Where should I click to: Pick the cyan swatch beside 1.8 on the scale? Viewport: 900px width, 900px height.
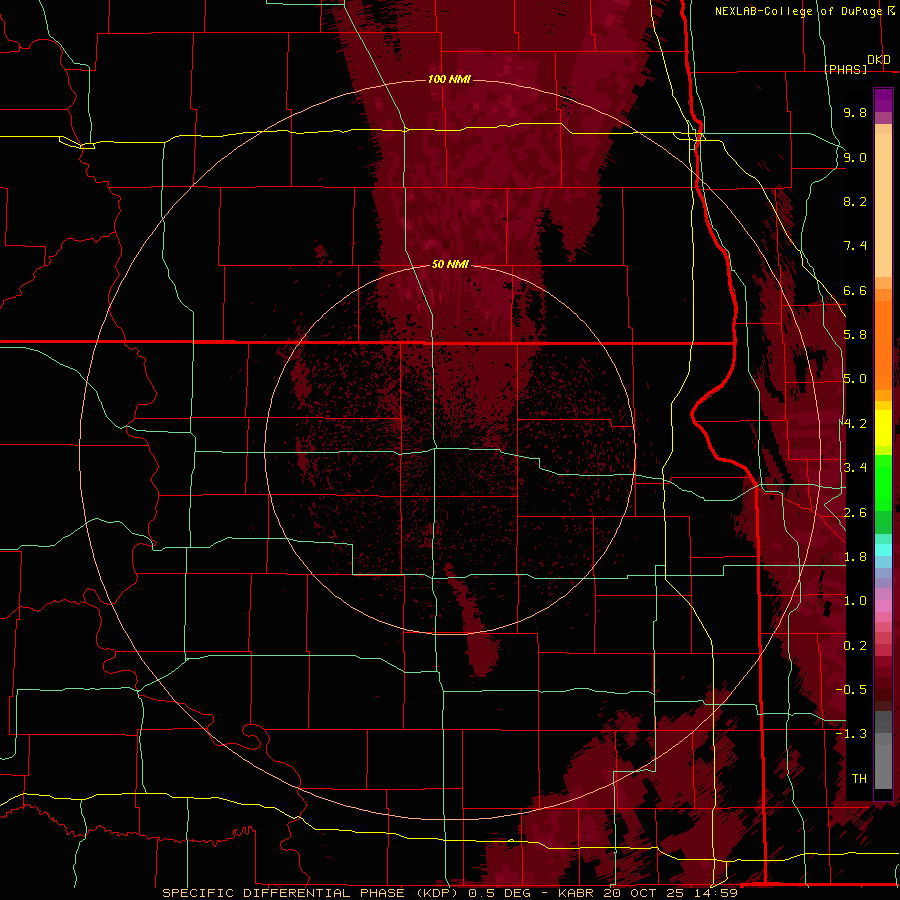coord(883,550)
